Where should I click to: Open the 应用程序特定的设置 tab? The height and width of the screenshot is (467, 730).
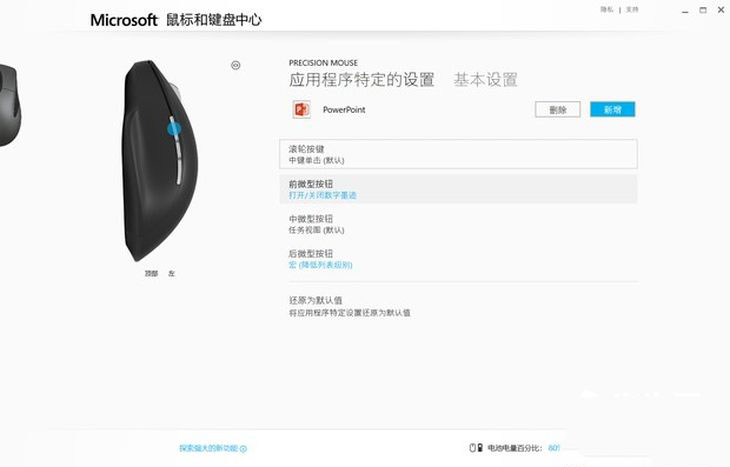(x=361, y=80)
